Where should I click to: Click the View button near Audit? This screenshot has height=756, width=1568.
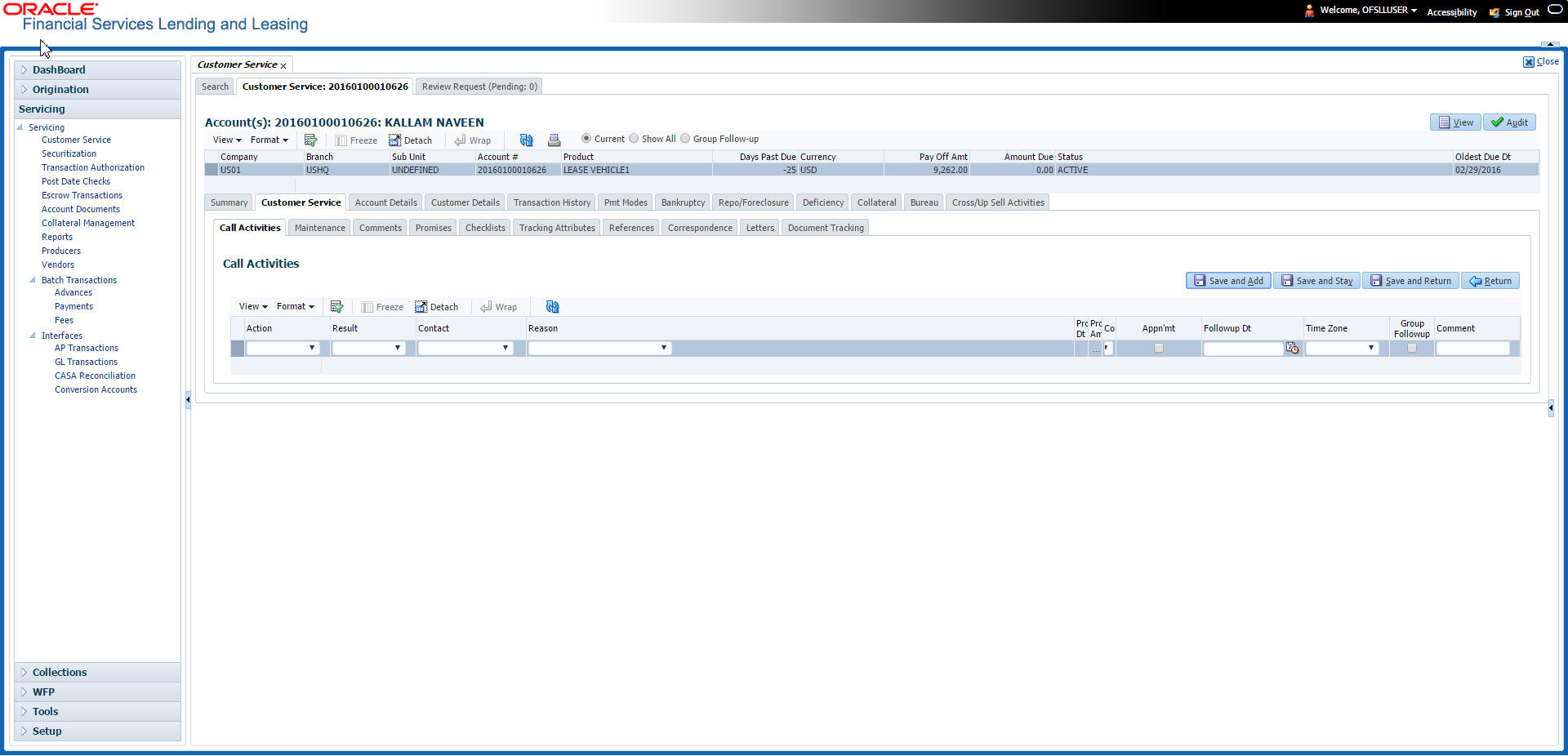pyautogui.click(x=1456, y=122)
